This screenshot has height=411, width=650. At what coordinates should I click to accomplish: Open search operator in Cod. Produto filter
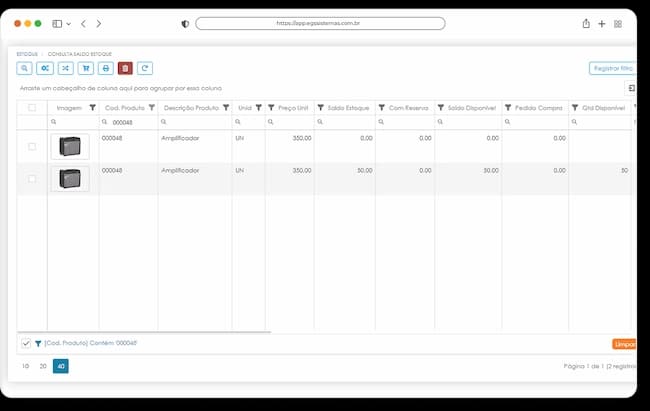pos(104,122)
